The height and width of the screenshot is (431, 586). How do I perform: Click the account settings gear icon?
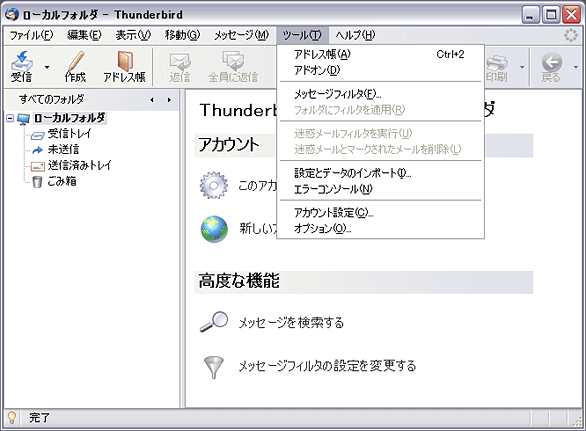click(x=213, y=185)
